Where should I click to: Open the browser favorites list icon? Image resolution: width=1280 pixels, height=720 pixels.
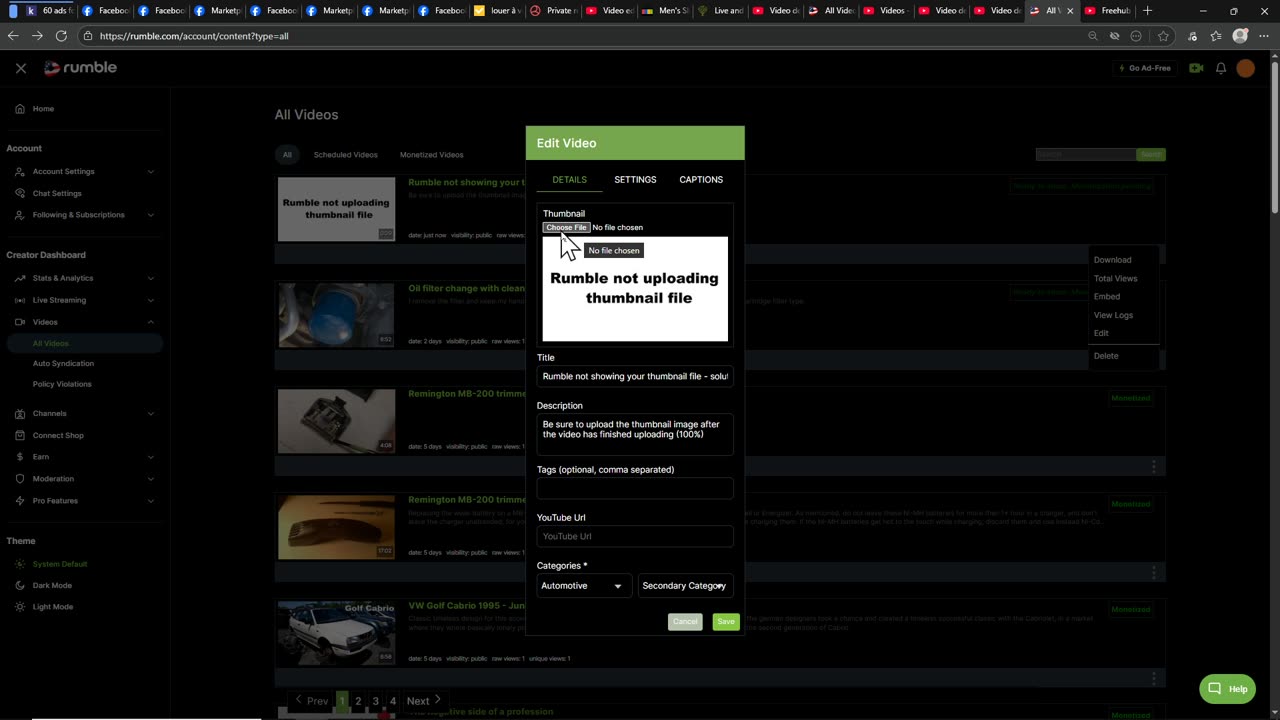coord(1216,36)
